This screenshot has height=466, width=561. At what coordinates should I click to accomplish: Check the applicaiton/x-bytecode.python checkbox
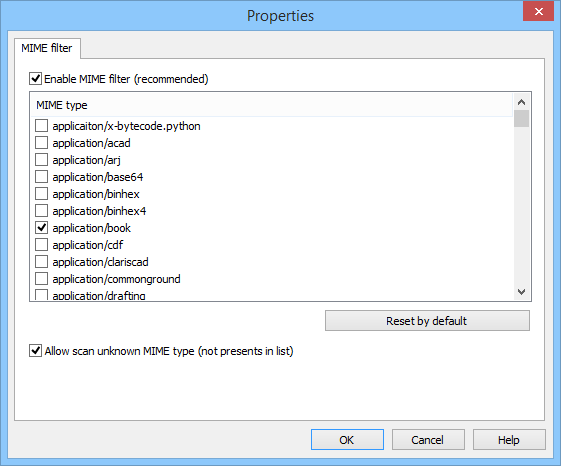42,126
